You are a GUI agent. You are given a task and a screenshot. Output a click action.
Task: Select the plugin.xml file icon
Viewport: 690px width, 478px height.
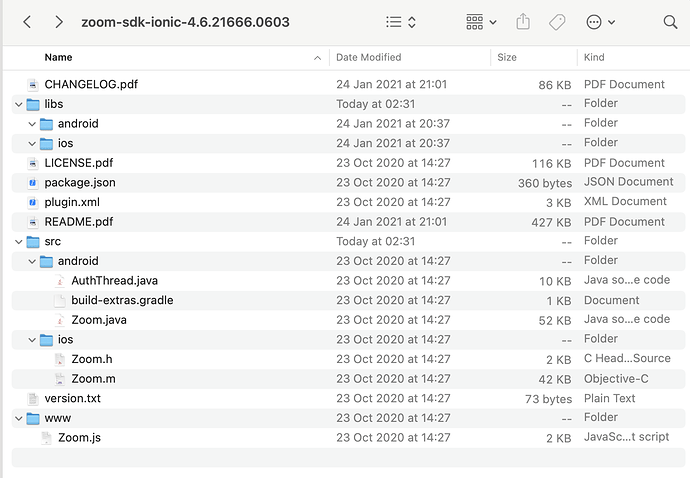(x=33, y=202)
